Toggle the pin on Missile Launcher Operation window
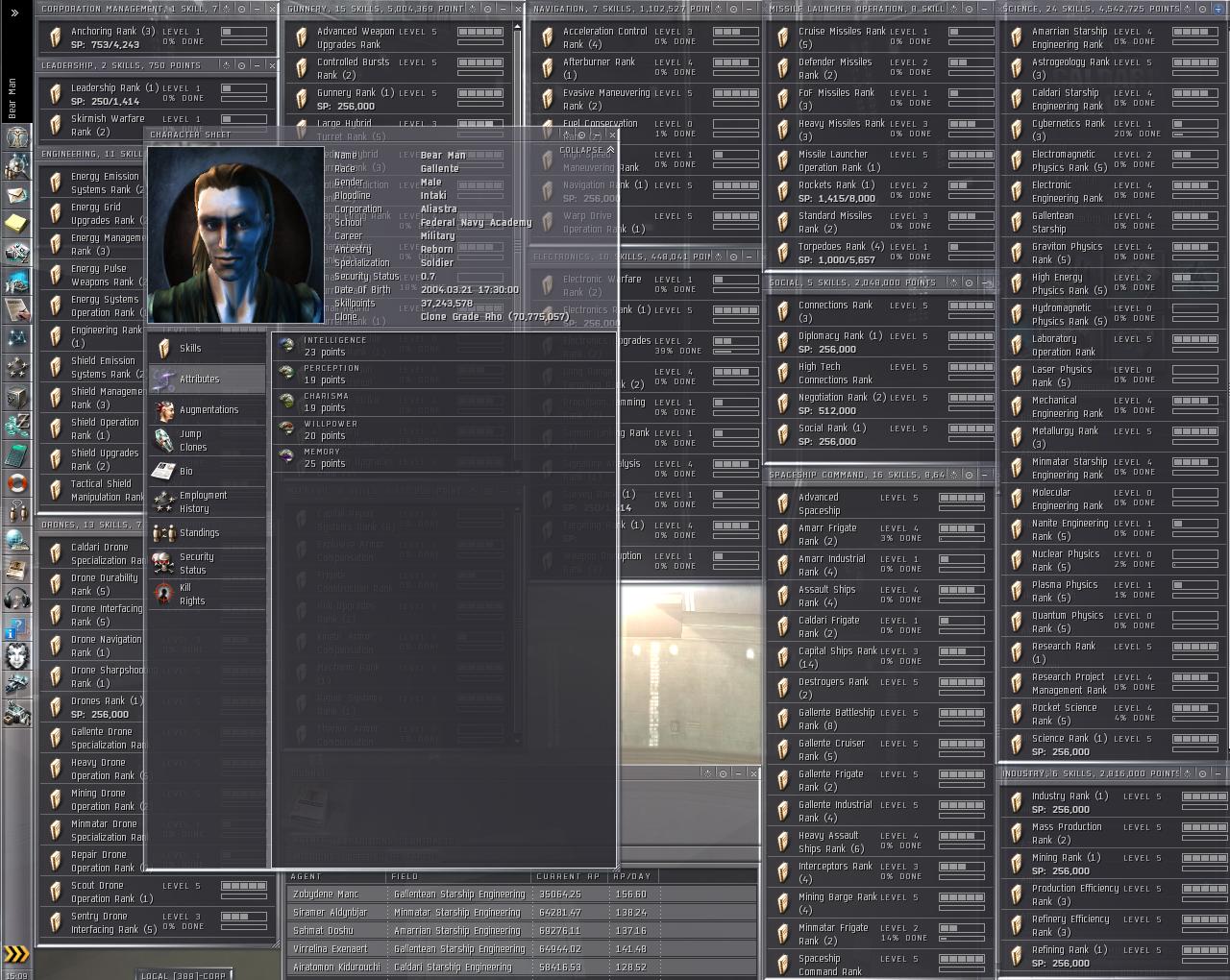This screenshot has height=980, width=1230. [x=952, y=9]
